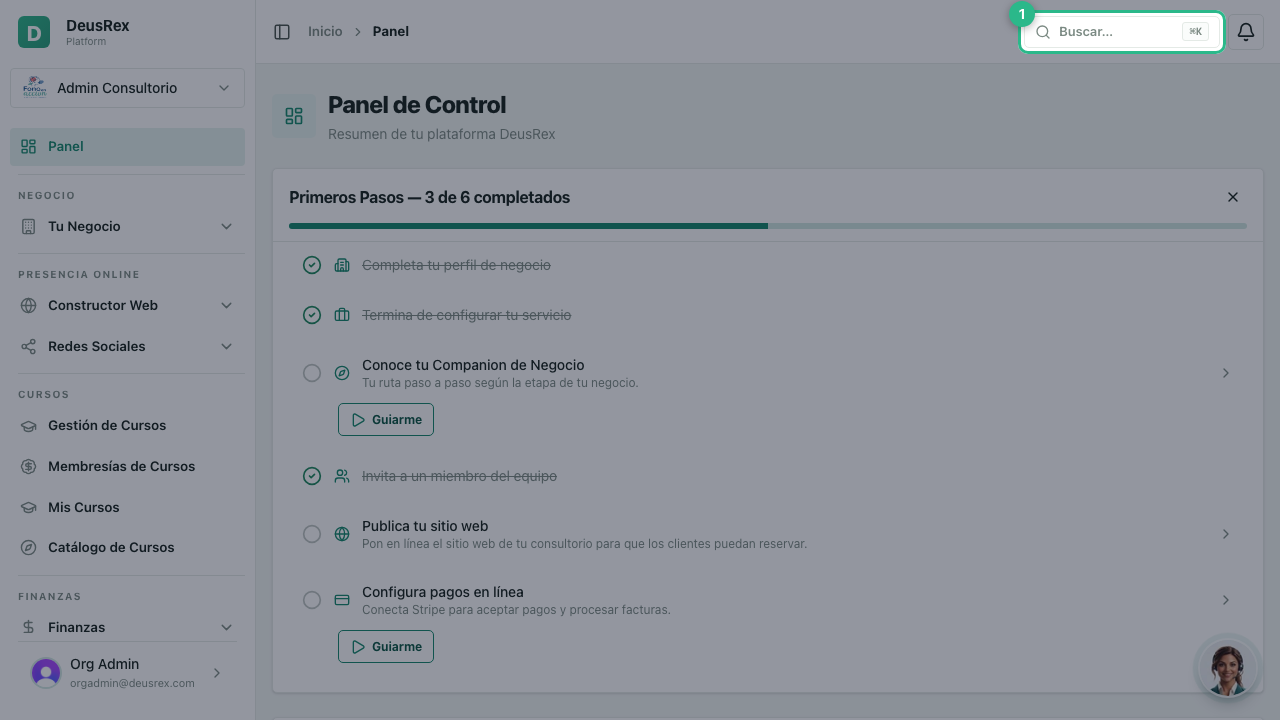This screenshot has height=720, width=1280.
Task: Click the Gestión de Cursos graduation cap icon
Action: coord(29,425)
